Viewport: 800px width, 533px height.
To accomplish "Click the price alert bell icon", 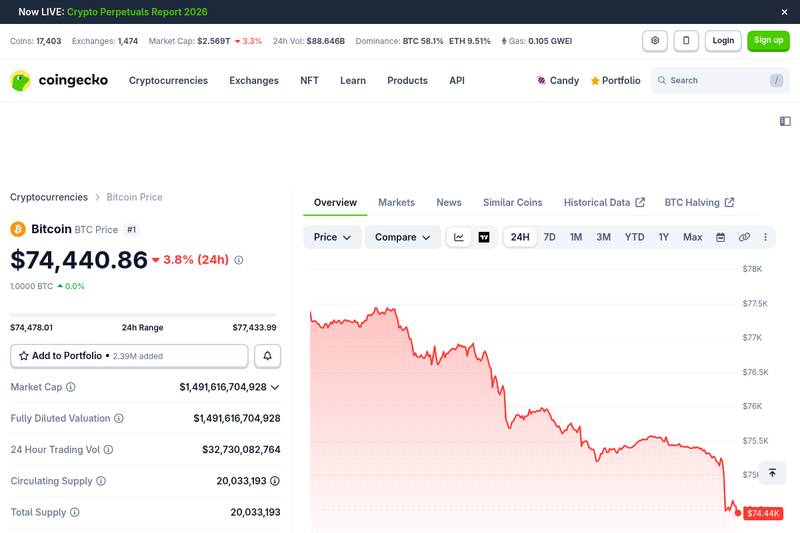I will coord(267,356).
